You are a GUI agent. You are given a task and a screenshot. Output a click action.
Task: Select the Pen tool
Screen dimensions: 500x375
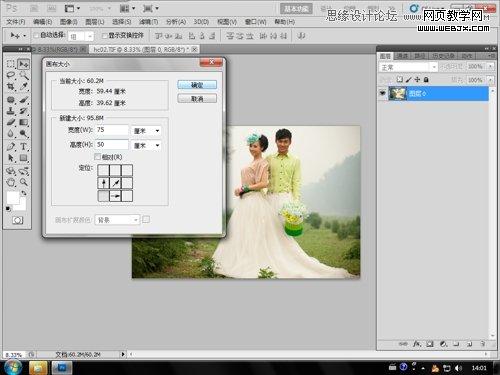pyautogui.click(x=11, y=146)
